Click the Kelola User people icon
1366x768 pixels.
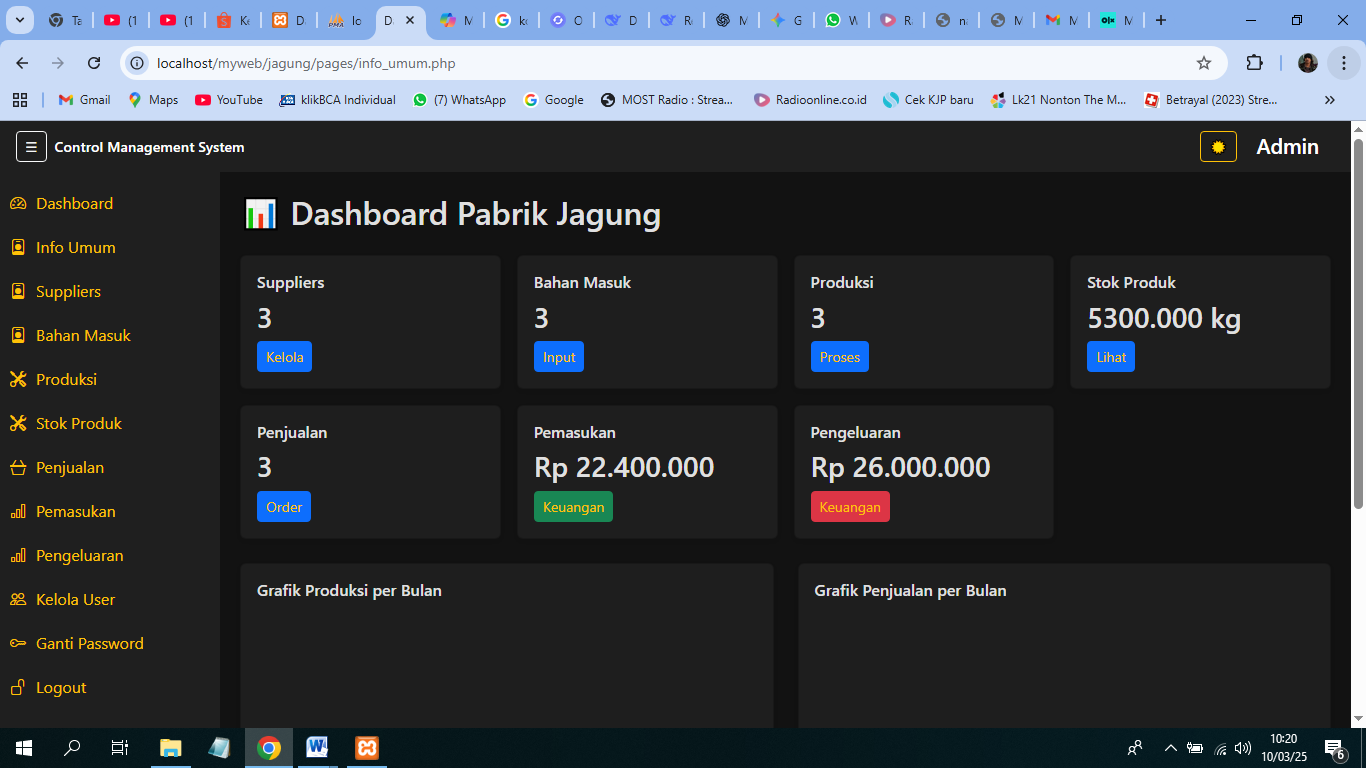click(x=18, y=600)
